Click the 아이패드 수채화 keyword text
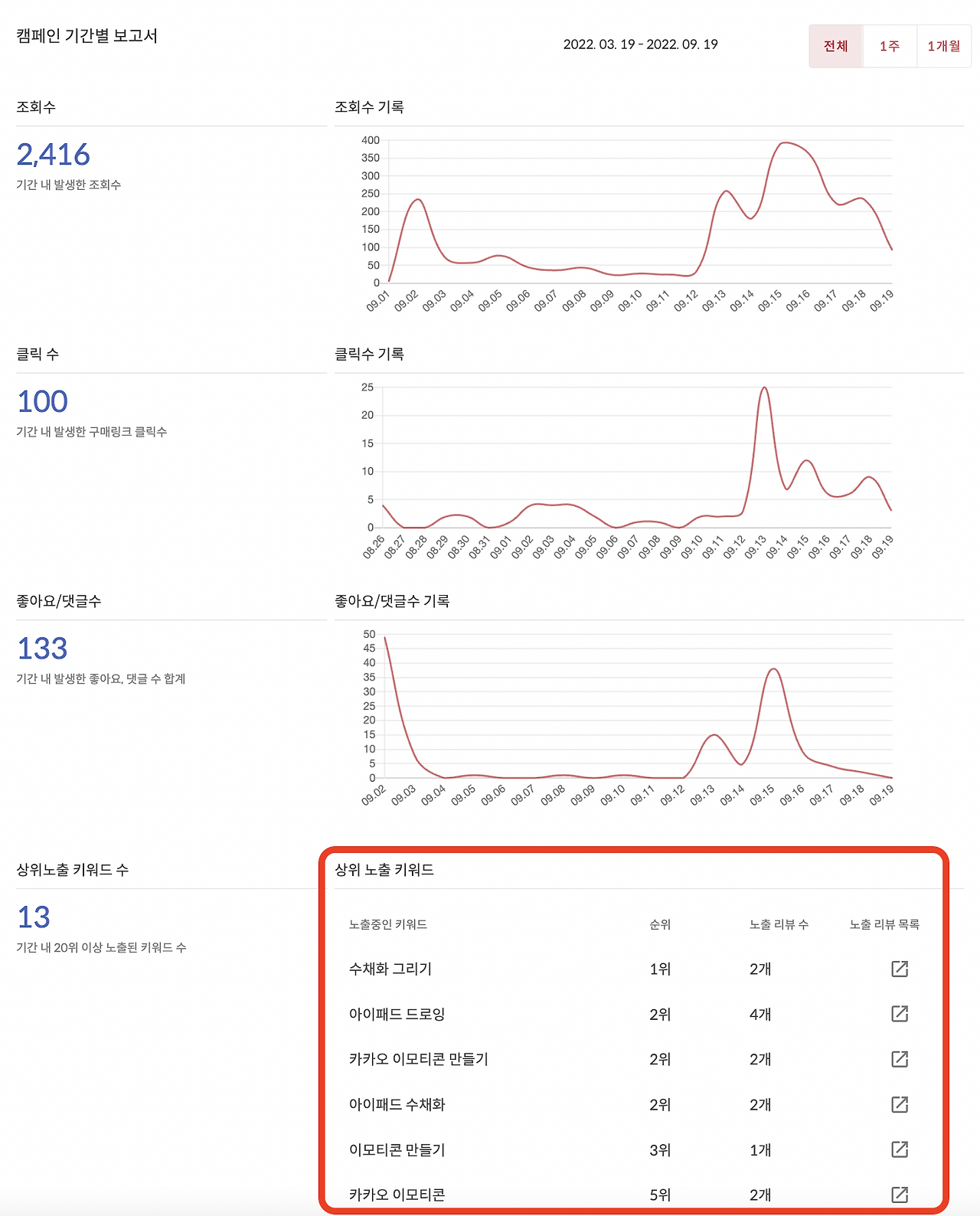Image resolution: width=980 pixels, height=1216 pixels. pyautogui.click(x=397, y=1104)
